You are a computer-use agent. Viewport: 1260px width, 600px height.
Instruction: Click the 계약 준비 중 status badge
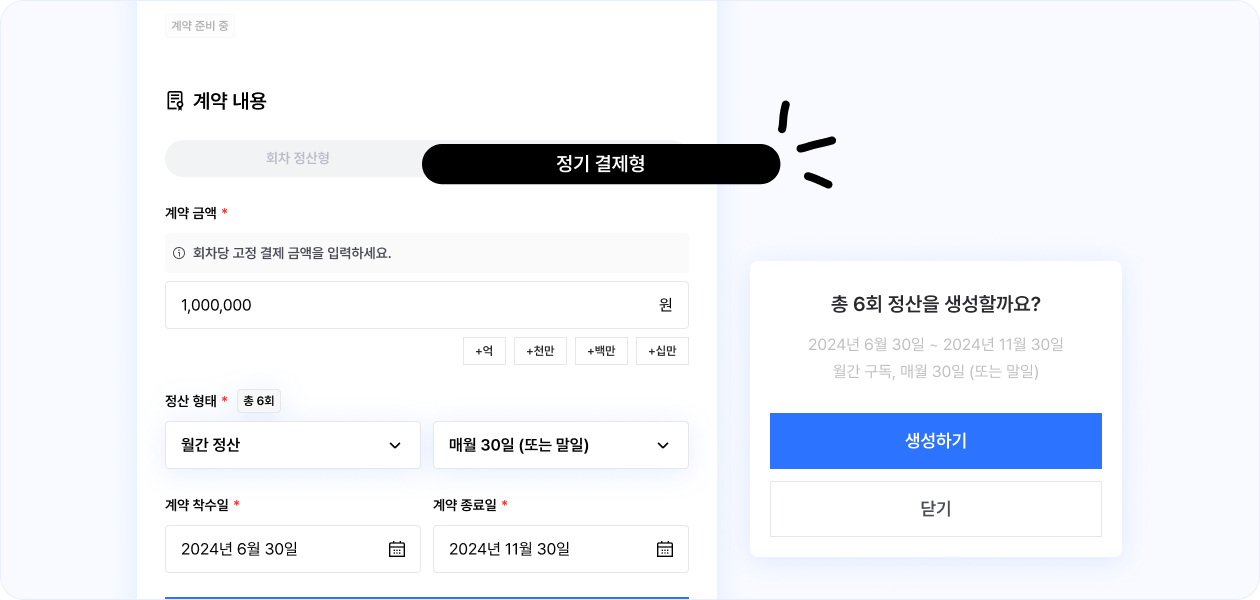point(200,26)
